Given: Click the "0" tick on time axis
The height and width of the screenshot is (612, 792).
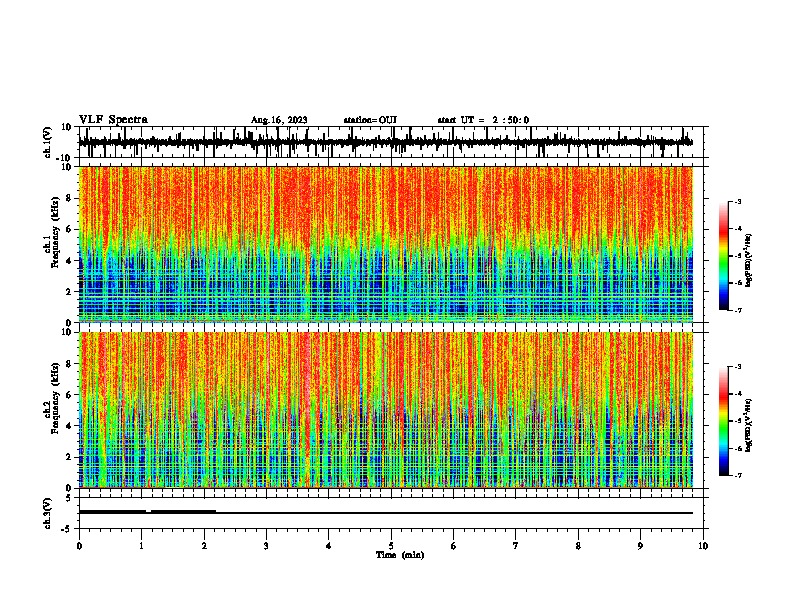Looking at the screenshot, I should click(x=79, y=546).
